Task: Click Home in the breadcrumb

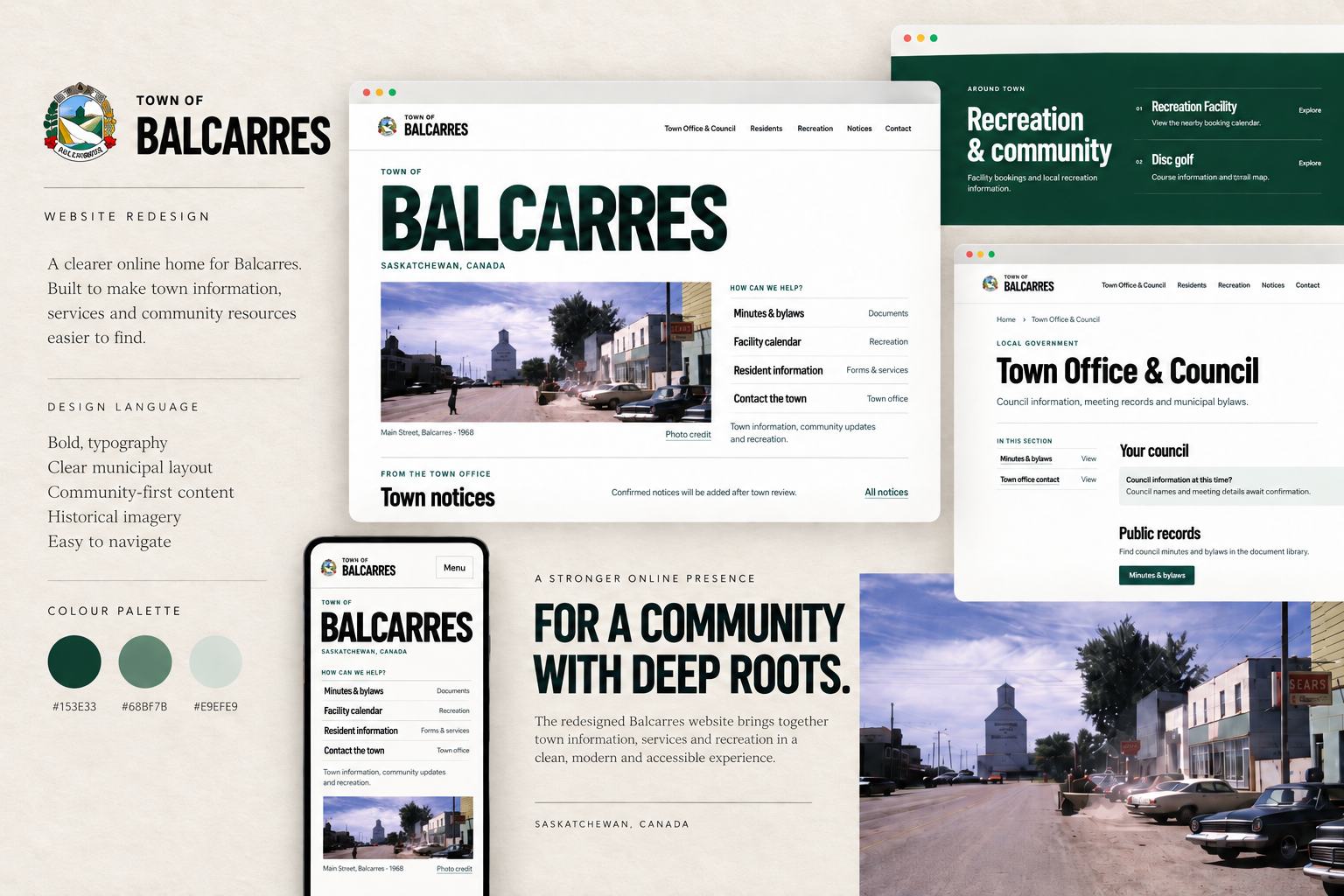Action: pos(1006,319)
